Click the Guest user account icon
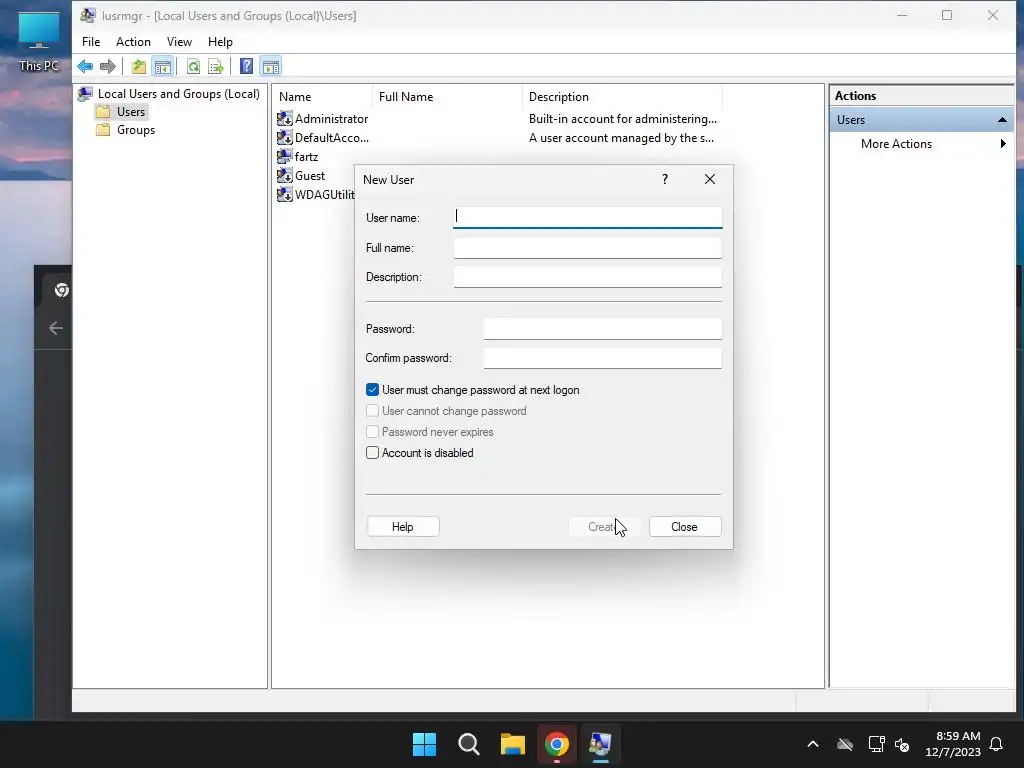Viewport: 1024px width, 768px height. 285,175
